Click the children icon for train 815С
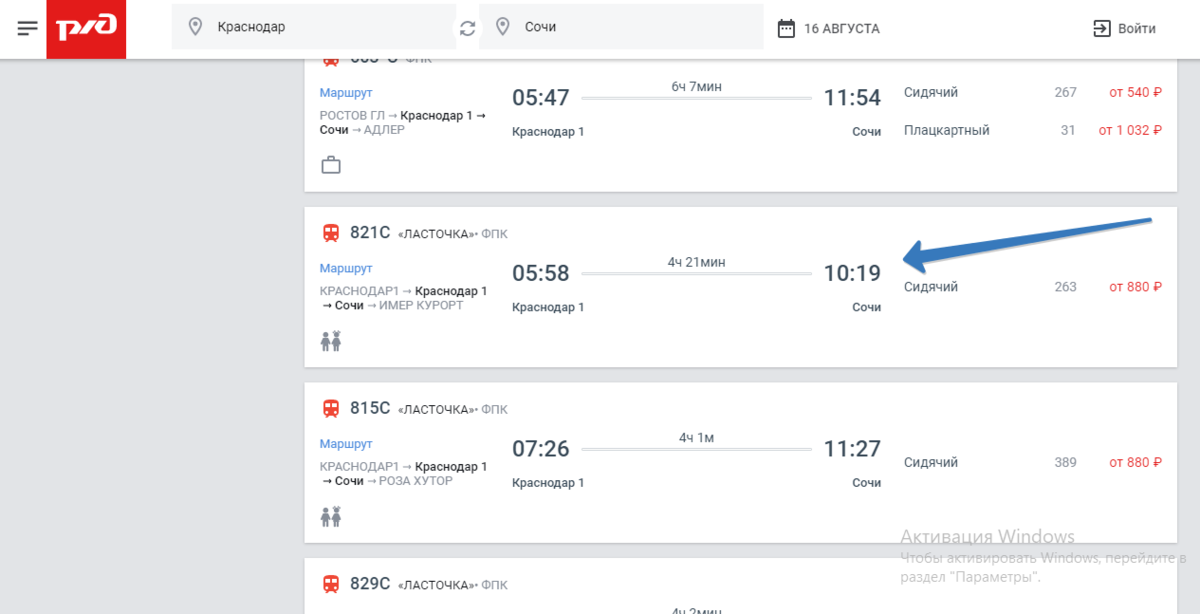The width and height of the screenshot is (1200, 614). coord(331,517)
